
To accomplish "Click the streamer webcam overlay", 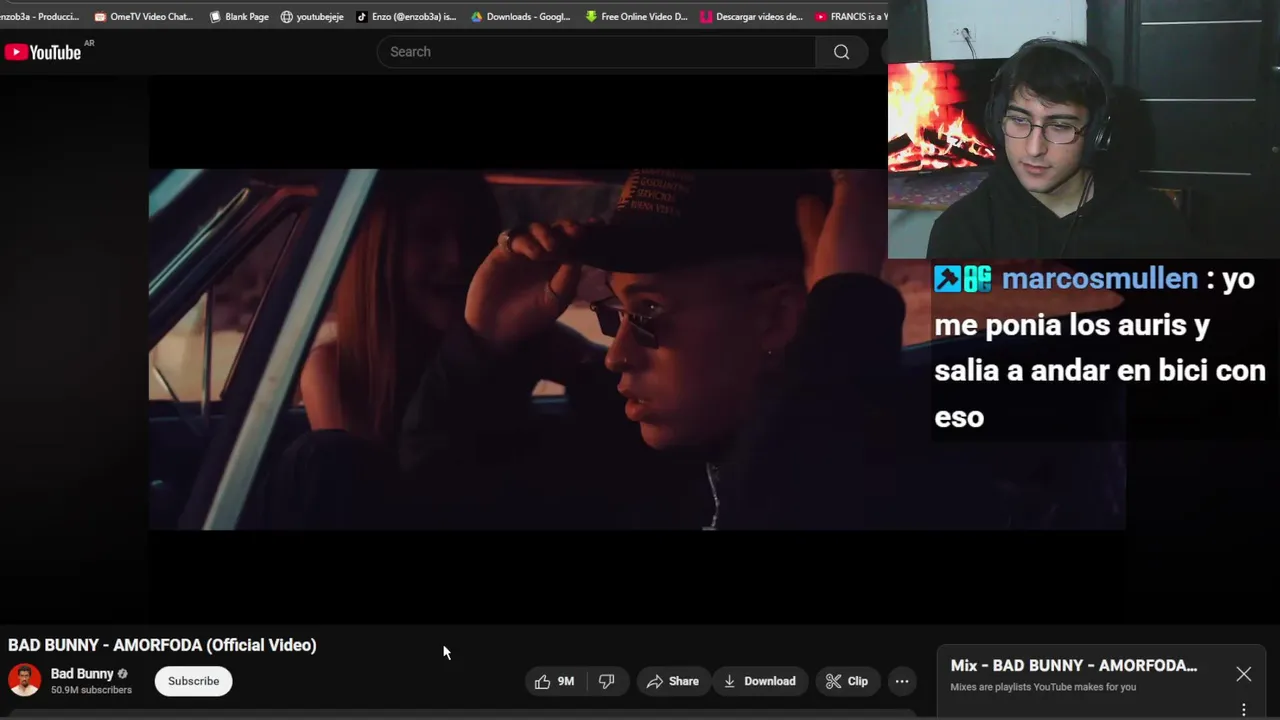I will coord(1084,130).
